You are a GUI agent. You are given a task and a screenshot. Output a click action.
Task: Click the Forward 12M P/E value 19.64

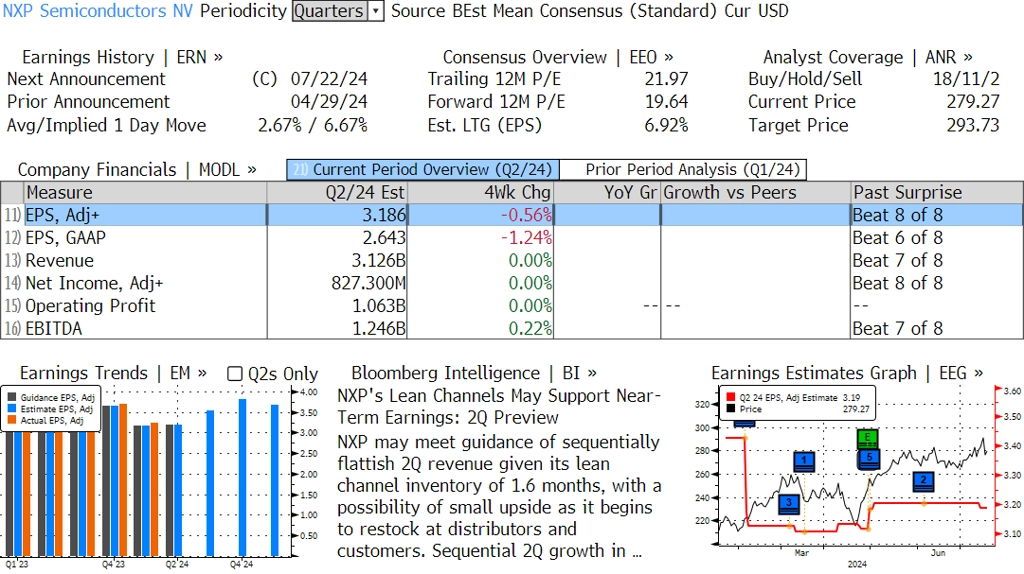point(666,102)
